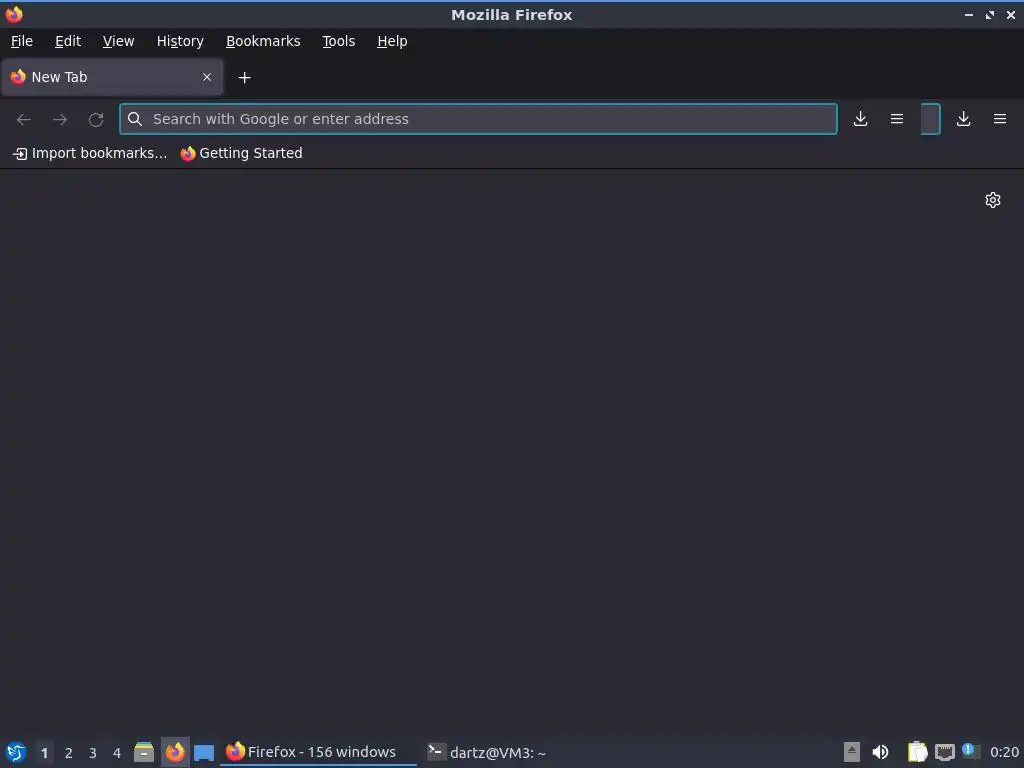This screenshot has width=1024, height=768.
Task: Switch to virtual desktop 4
Action: pyautogui.click(x=117, y=753)
